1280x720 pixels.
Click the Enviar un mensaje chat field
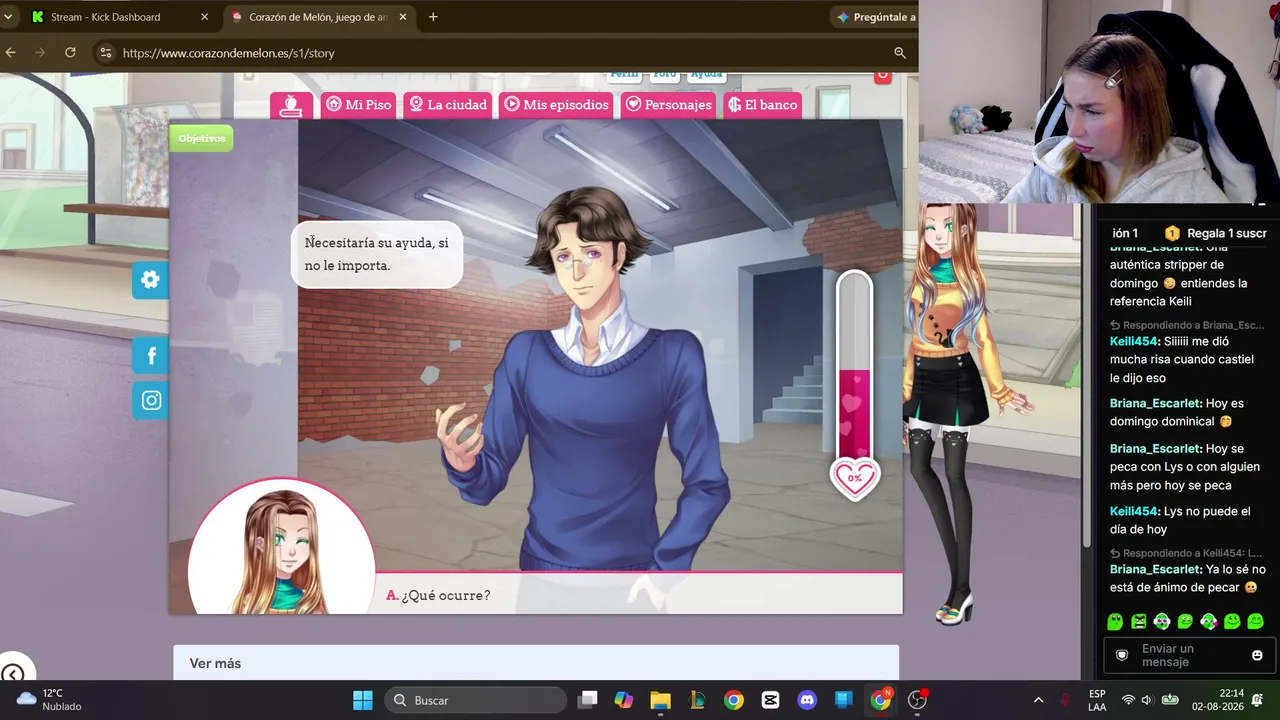(x=1188, y=656)
